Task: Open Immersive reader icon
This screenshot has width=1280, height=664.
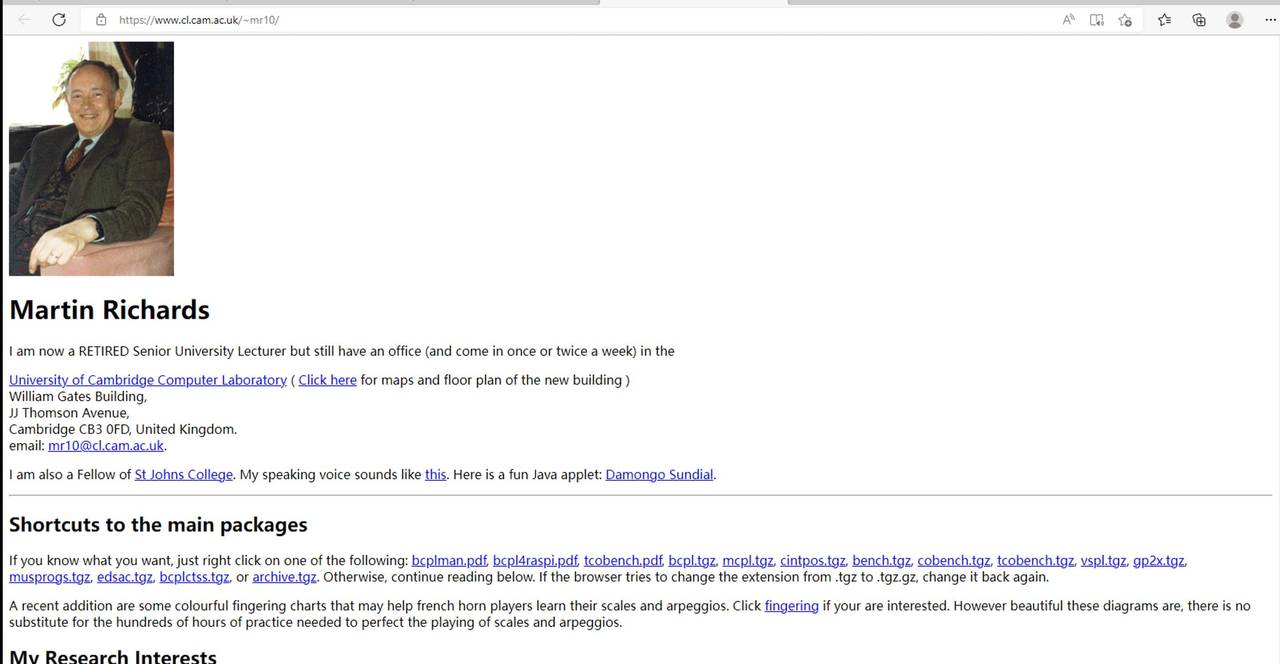Action: point(1097,19)
